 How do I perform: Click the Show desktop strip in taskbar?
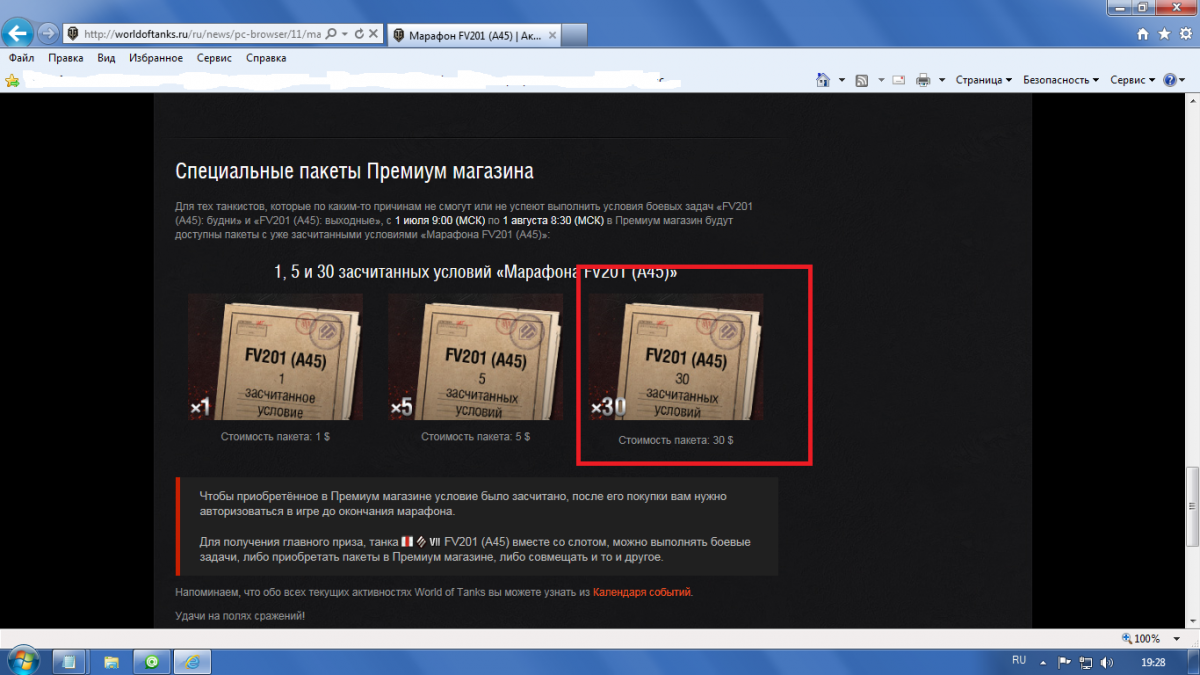click(1193, 661)
